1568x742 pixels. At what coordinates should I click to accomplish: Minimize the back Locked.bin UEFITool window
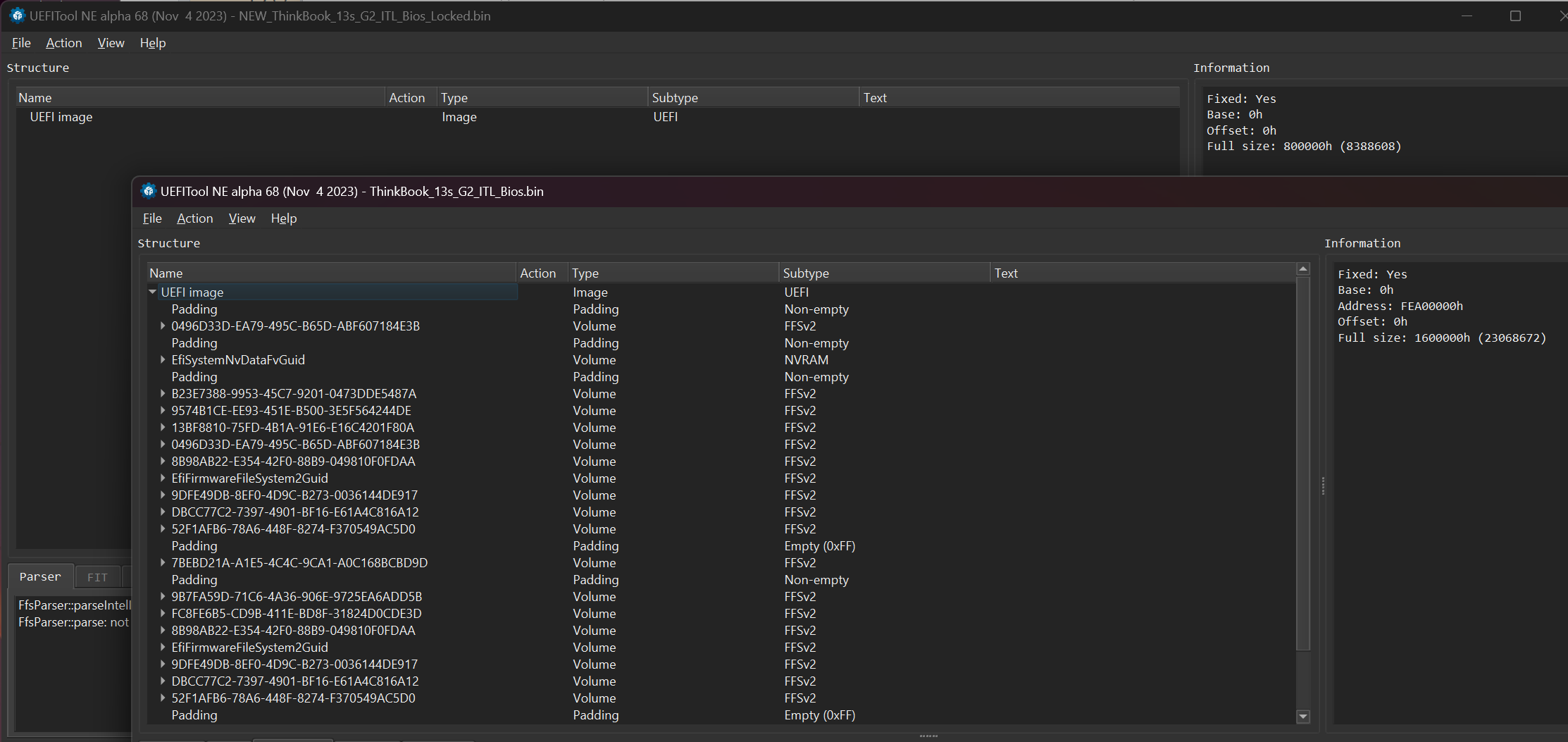click(x=1467, y=16)
